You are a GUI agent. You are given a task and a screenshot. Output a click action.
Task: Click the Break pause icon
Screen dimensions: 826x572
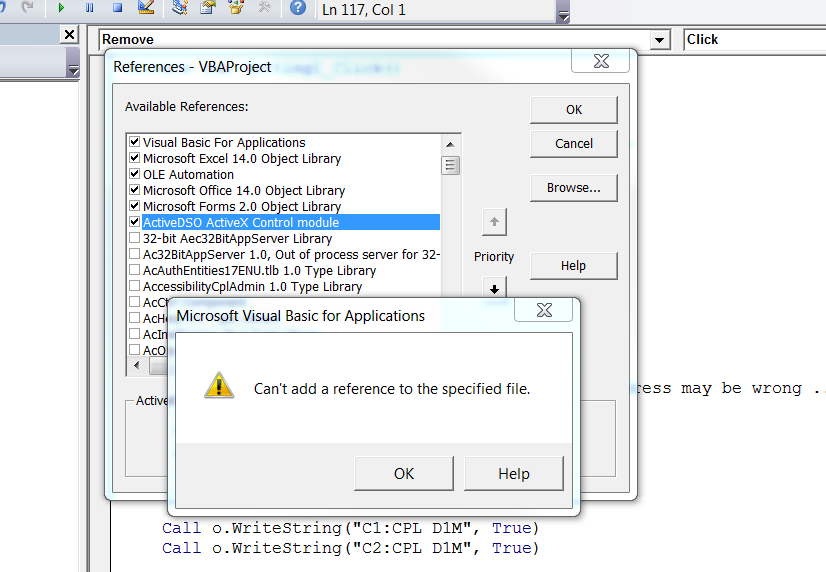[x=89, y=8]
